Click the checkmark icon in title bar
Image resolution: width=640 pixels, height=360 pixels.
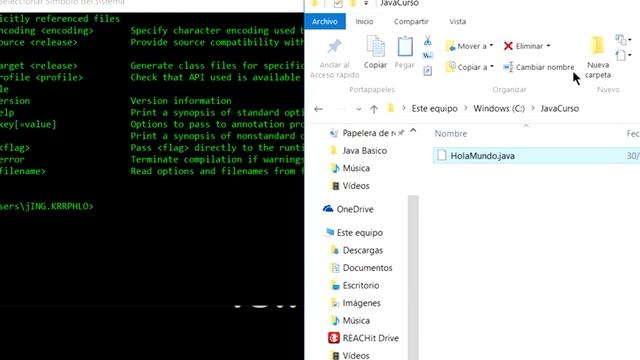pos(338,4)
